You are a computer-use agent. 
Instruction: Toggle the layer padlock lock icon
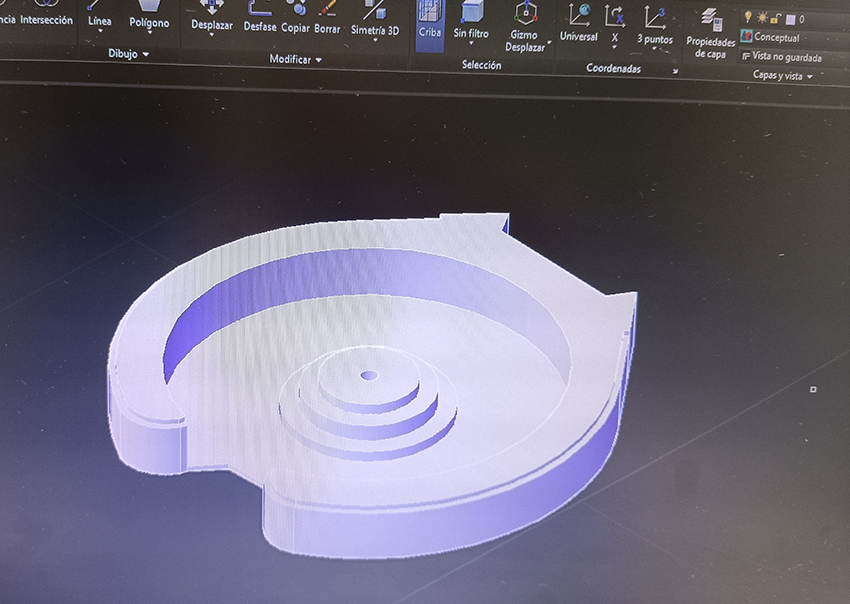[x=775, y=18]
